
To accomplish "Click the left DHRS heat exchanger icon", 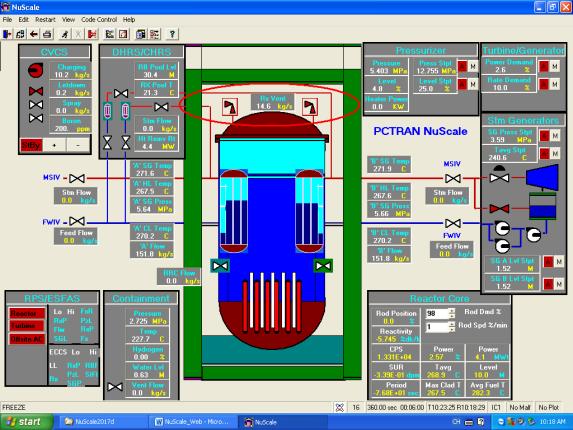I will (107, 111).
